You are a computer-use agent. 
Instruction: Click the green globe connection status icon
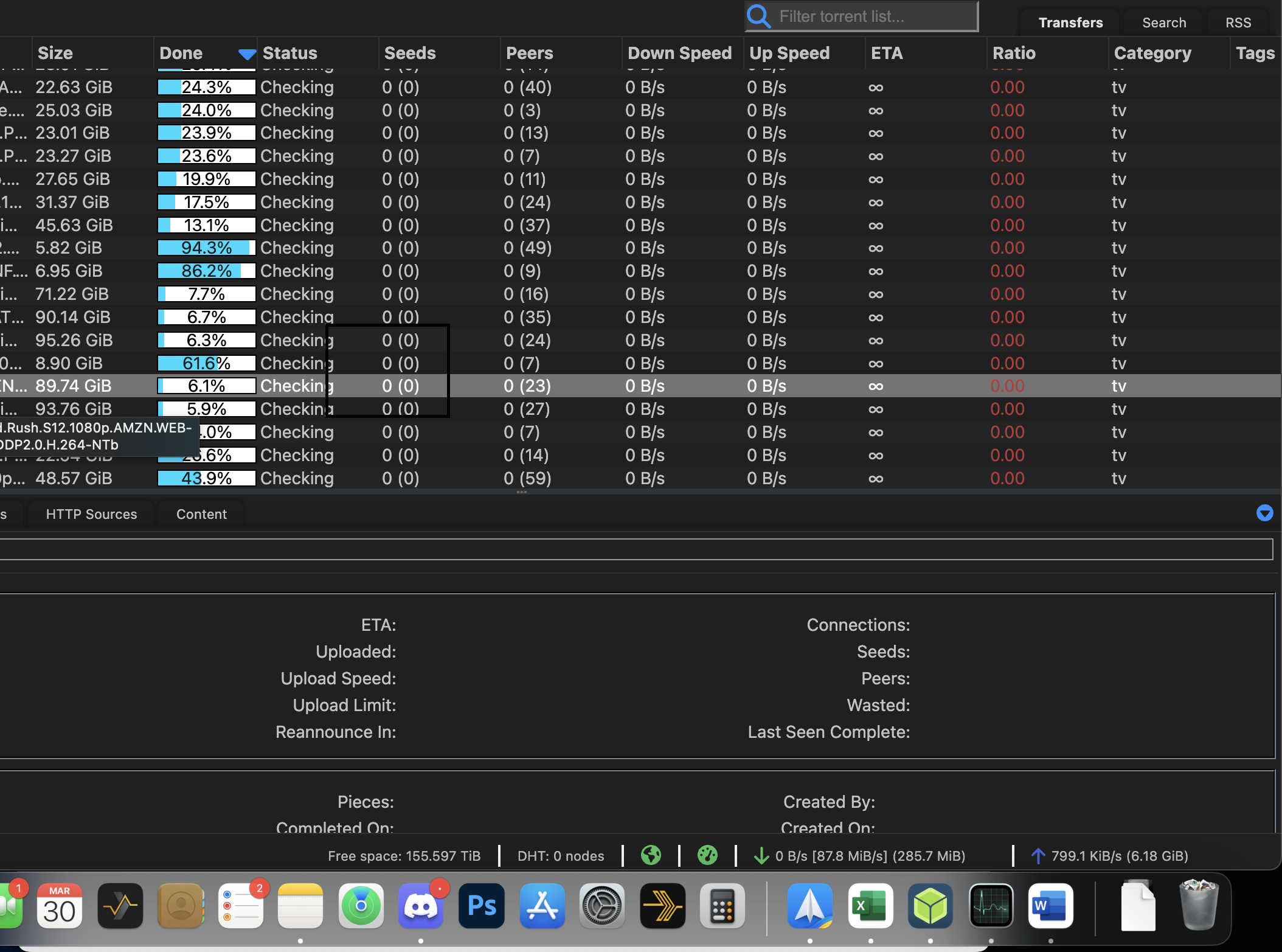pyautogui.click(x=651, y=855)
